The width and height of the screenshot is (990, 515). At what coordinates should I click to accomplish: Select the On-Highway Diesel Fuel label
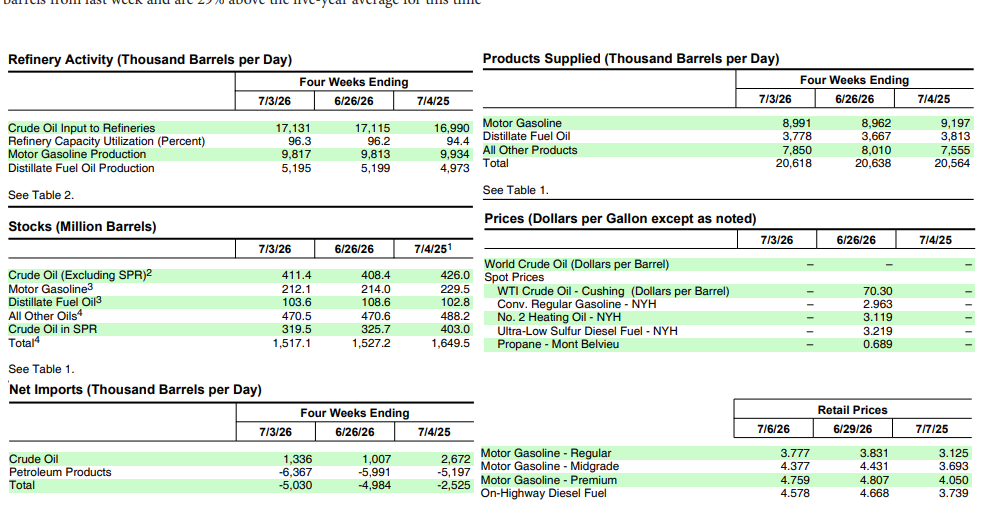tap(544, 494)
